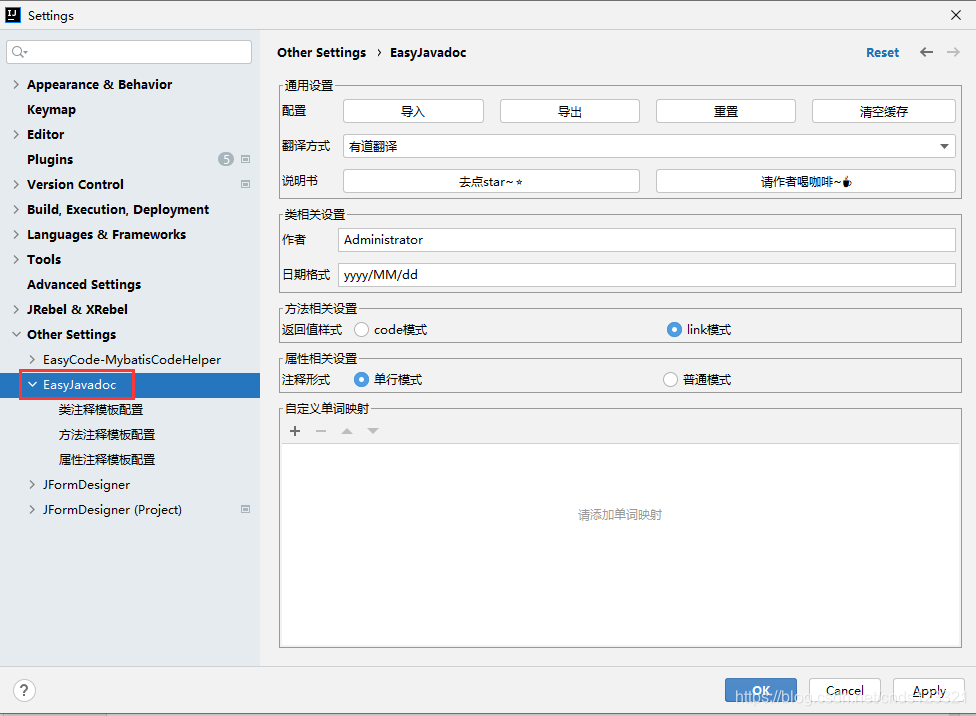Open the 翻译方式 dropdown showing 有道翻译
The image size is (976, 716).
(x=649, y=146)
